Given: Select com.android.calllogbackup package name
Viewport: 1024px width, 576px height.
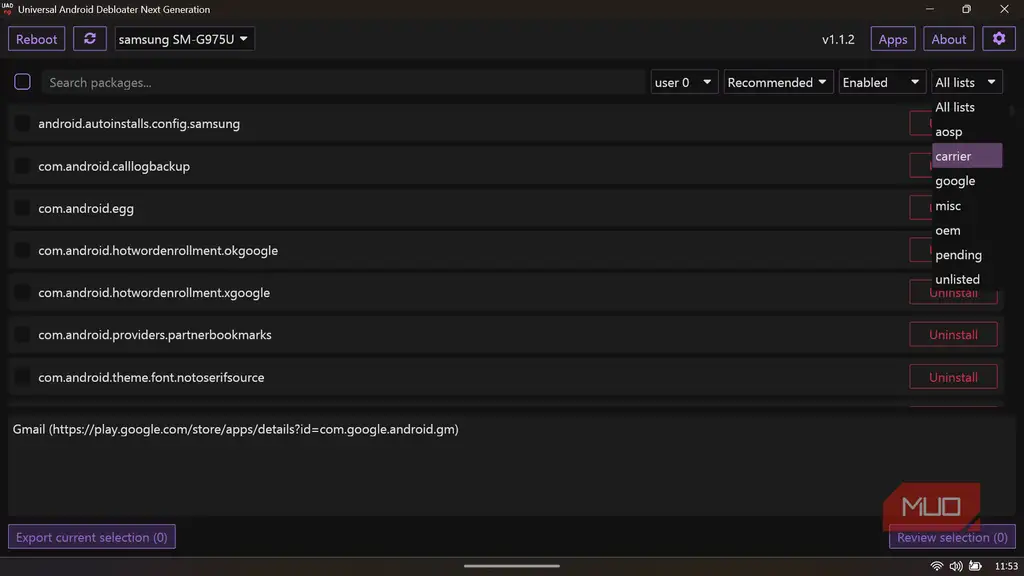Looking at the screenshot, I should click(114, 166).
